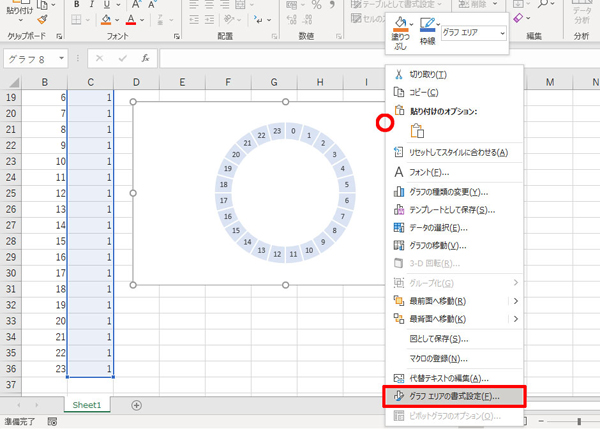This screenshot has height=429, width=600.
Task: Choose 切り取り(T) from context menu
Action: point(454,75)
